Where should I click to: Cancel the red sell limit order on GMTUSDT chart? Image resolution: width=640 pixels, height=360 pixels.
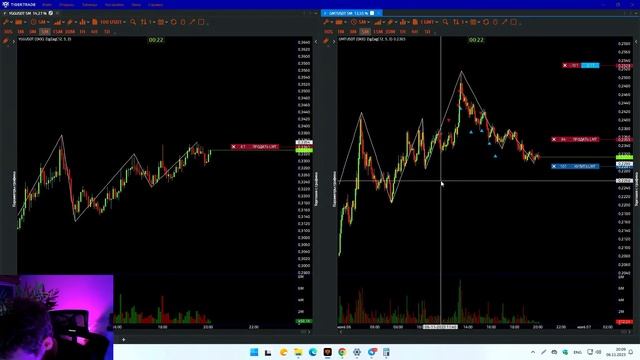pos(554,140)
